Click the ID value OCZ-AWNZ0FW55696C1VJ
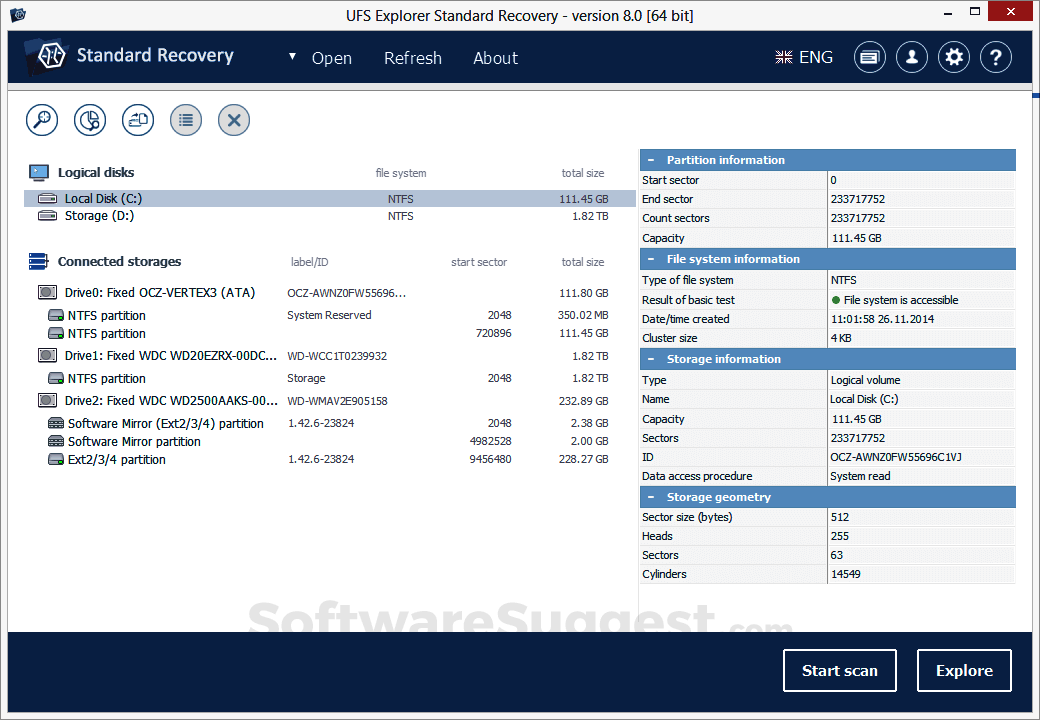Viewport: 1040px width, 720px height. pos(895,457)
